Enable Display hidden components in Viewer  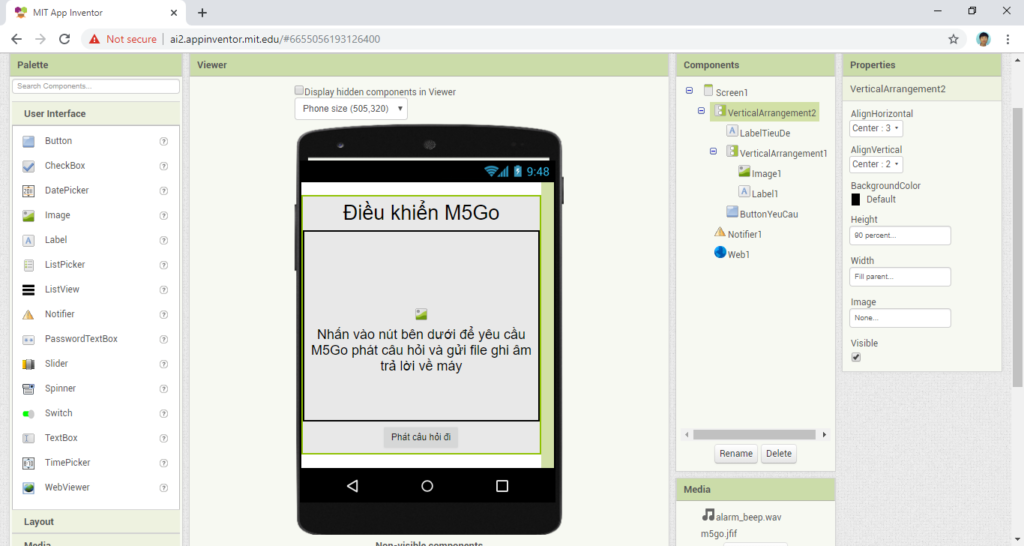pyautogui.click(x=299, y=91)
